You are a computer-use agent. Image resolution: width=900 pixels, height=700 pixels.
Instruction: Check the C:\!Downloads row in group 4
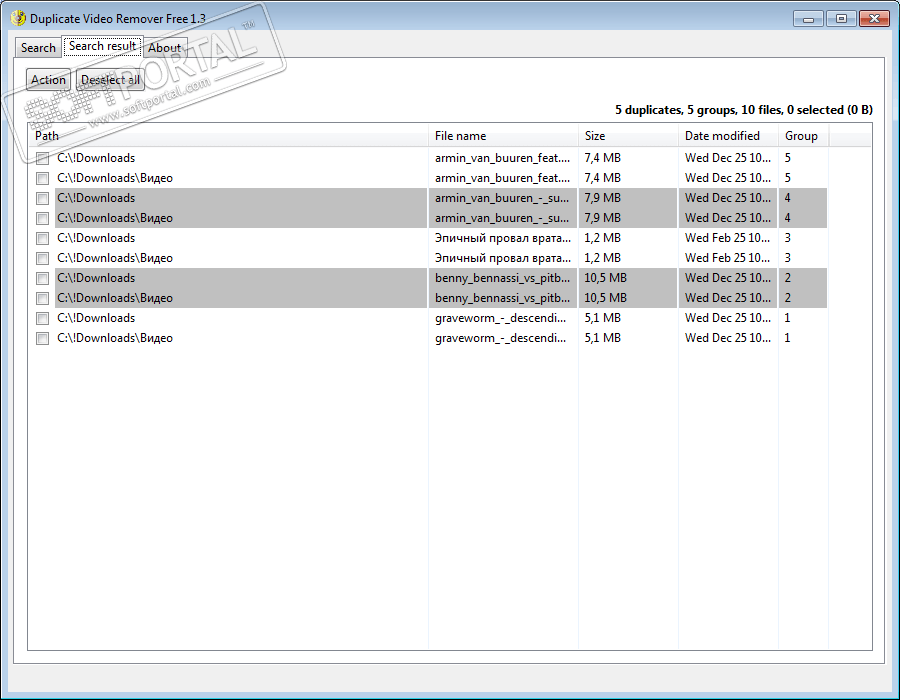pos(42,199)
